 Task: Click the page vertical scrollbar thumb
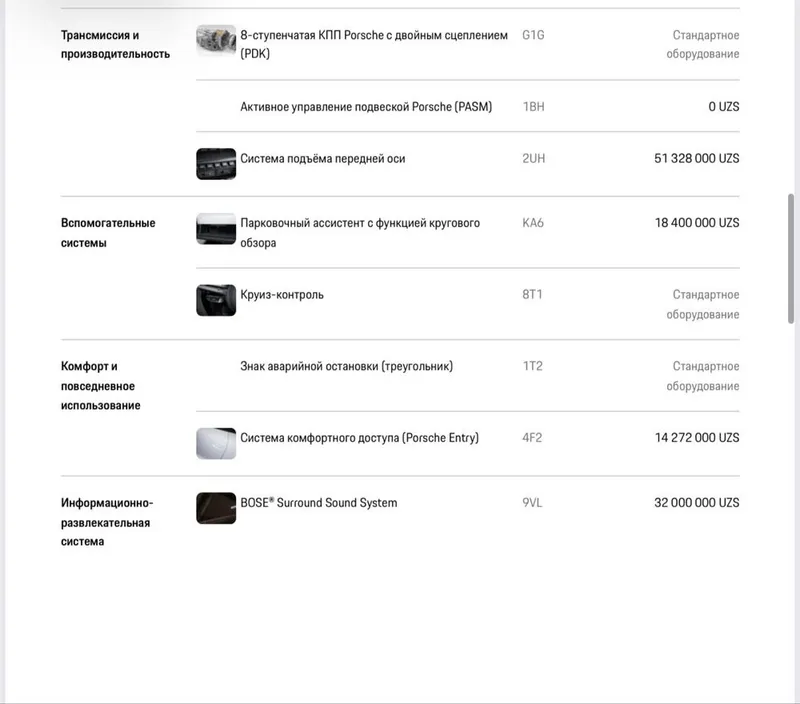(791, 258)
